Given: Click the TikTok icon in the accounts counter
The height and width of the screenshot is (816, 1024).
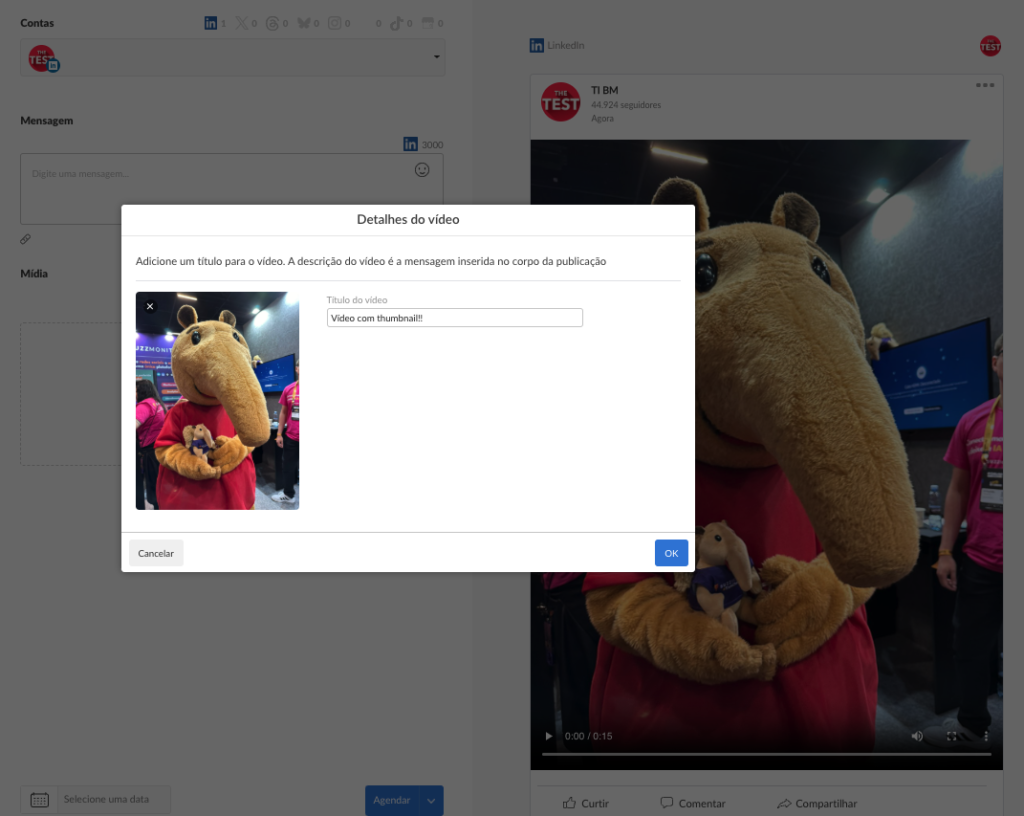Looking at the screenshot, I should point(396,23).
